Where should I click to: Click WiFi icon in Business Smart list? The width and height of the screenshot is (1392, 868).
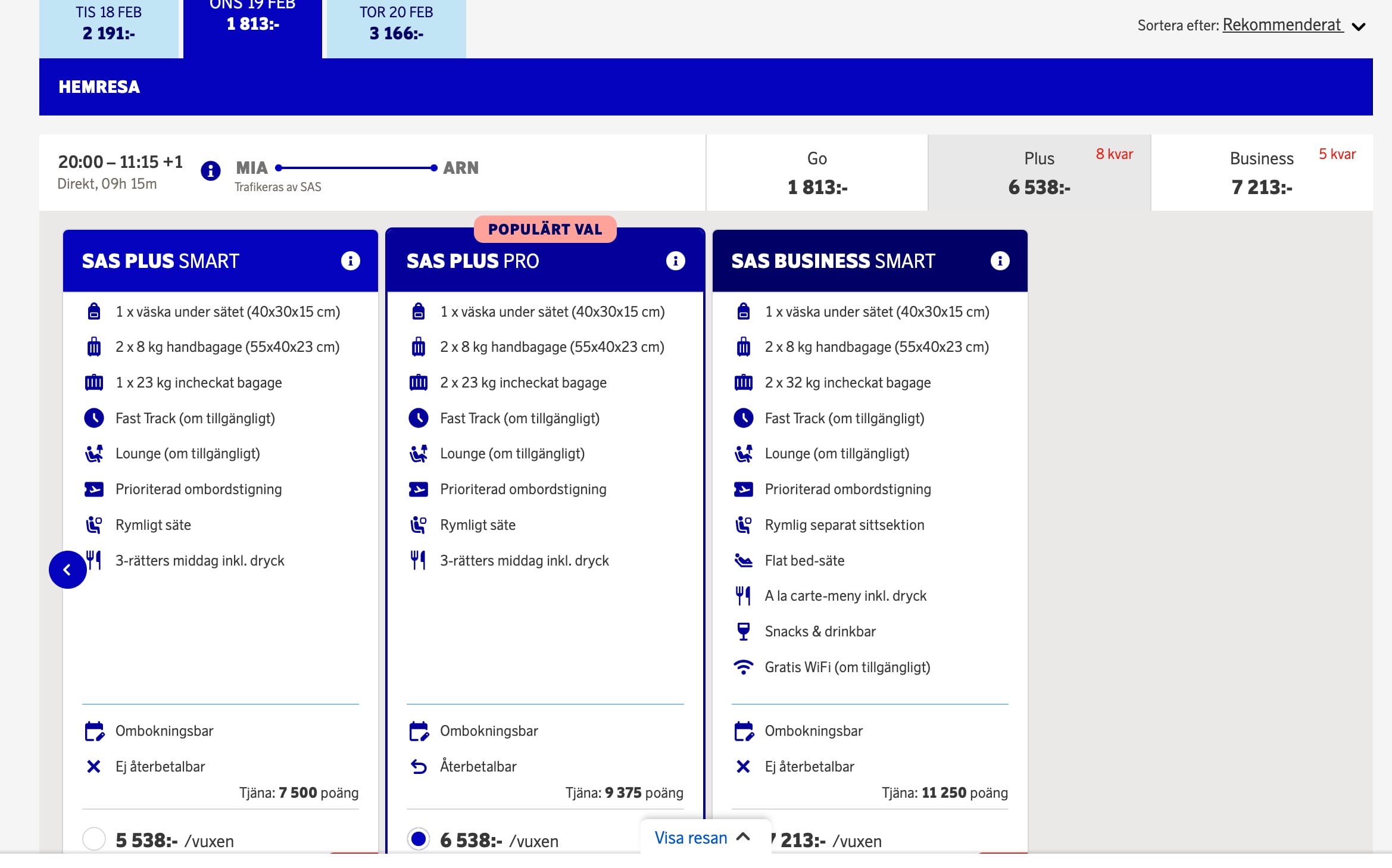pyautogui.click(x=743, y=667)
